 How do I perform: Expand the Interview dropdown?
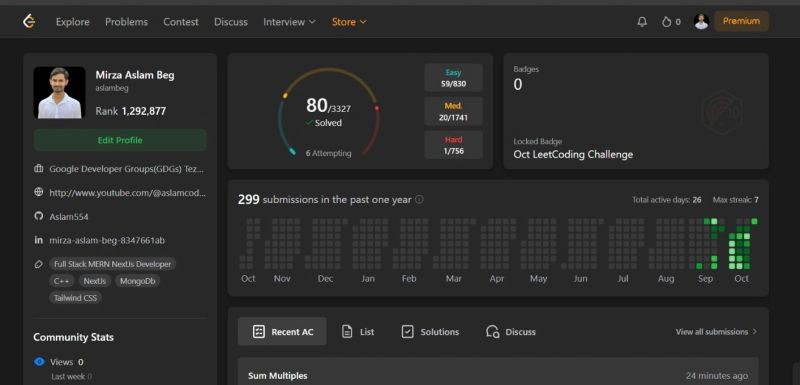[x=289, y=22]
